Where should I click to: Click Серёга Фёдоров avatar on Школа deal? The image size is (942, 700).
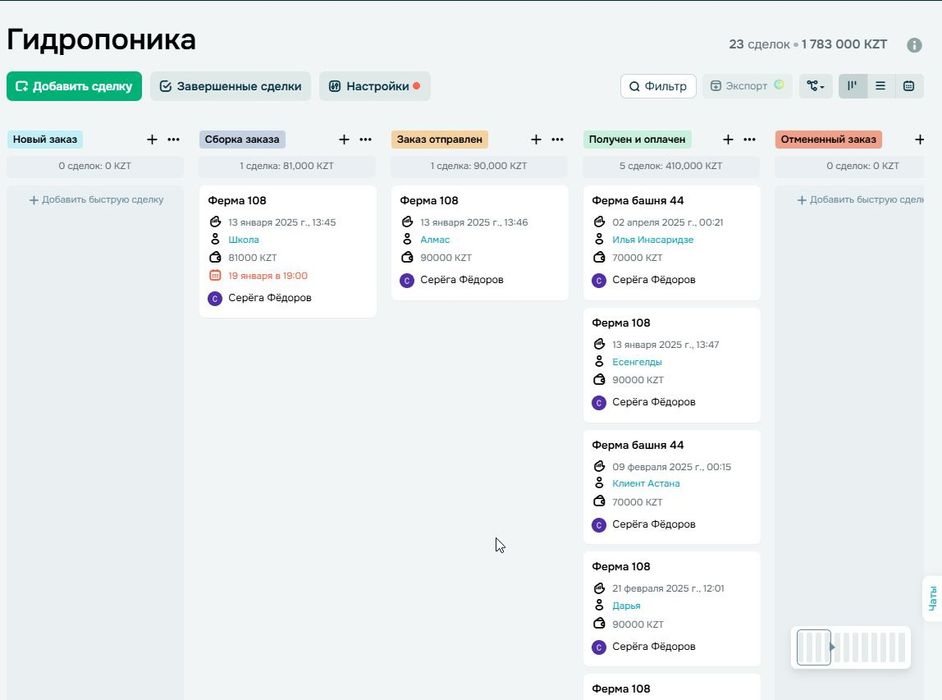coord(215,298)
